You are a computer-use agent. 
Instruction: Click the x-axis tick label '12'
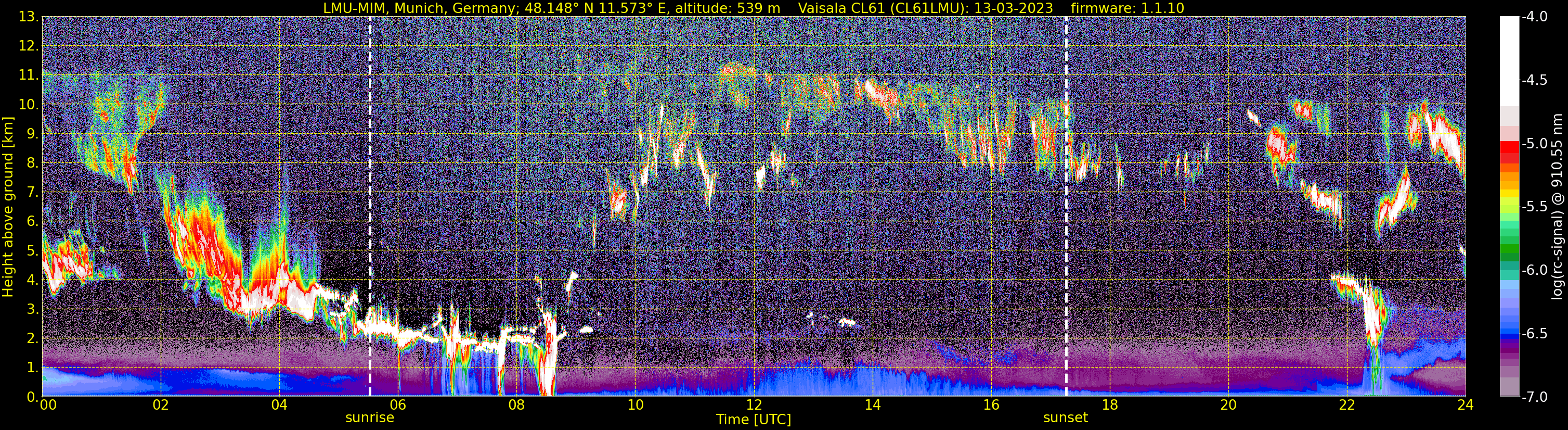click(x=754, y=405)
